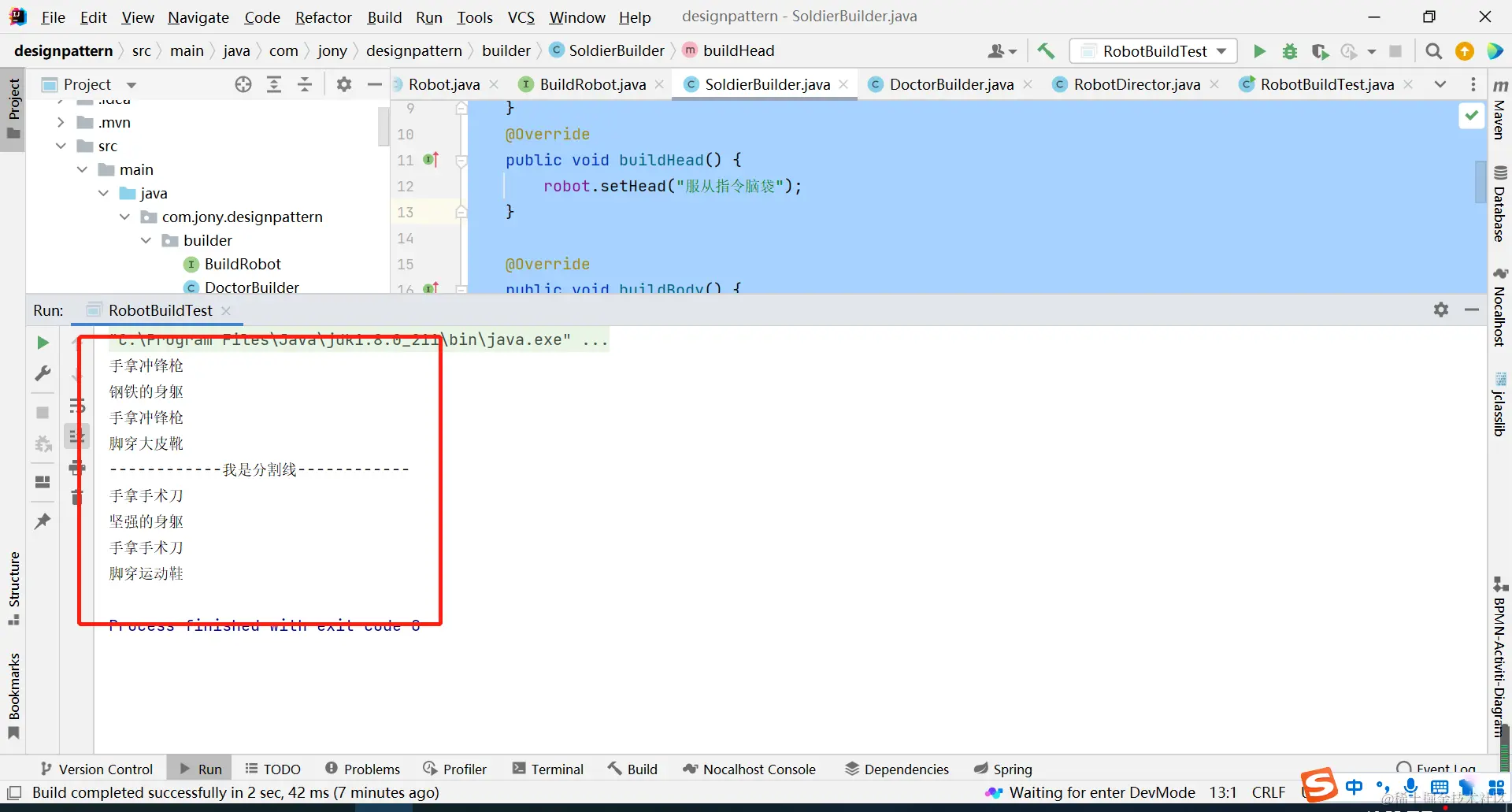The height and width of the screenshot is (812, 1512).
Task: Show the hidden editor tabs dropdown
Action: tap(1440, 84)
